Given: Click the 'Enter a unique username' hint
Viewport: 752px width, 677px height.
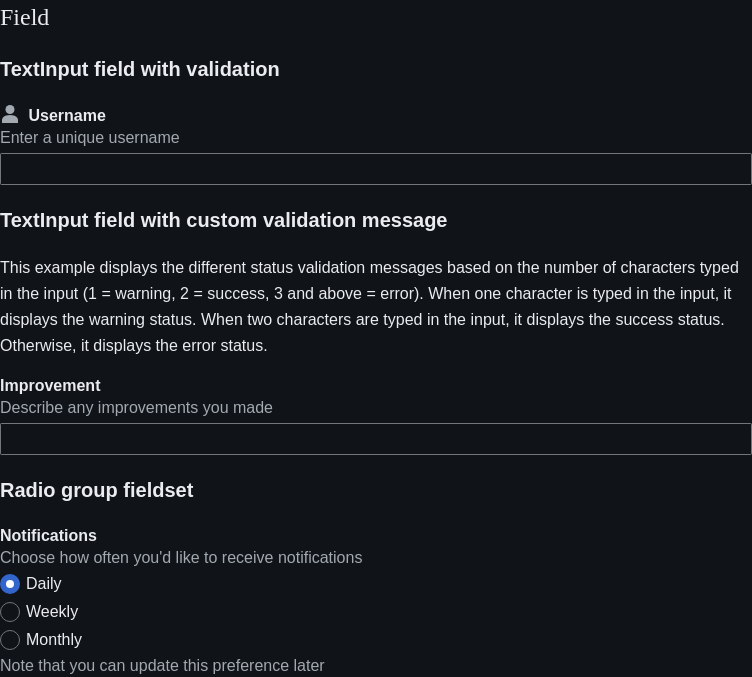Looking at the screenshot, I should [x=90, y=138].
